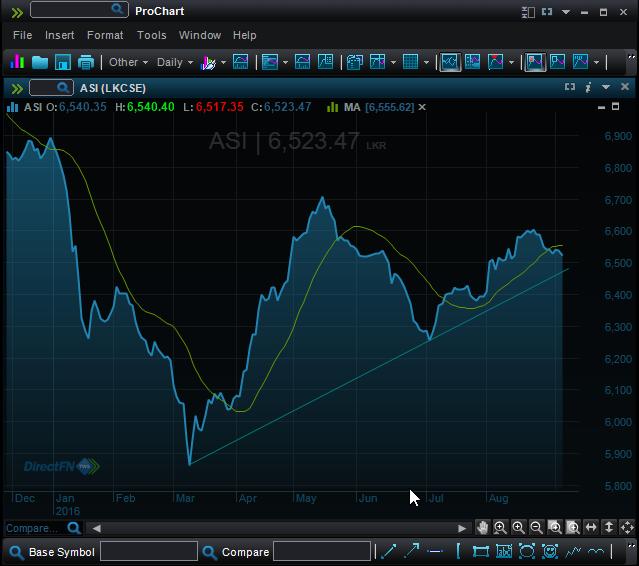639x566 pixels.
Task: Open the Insert menu
Action: click(59, 35)
